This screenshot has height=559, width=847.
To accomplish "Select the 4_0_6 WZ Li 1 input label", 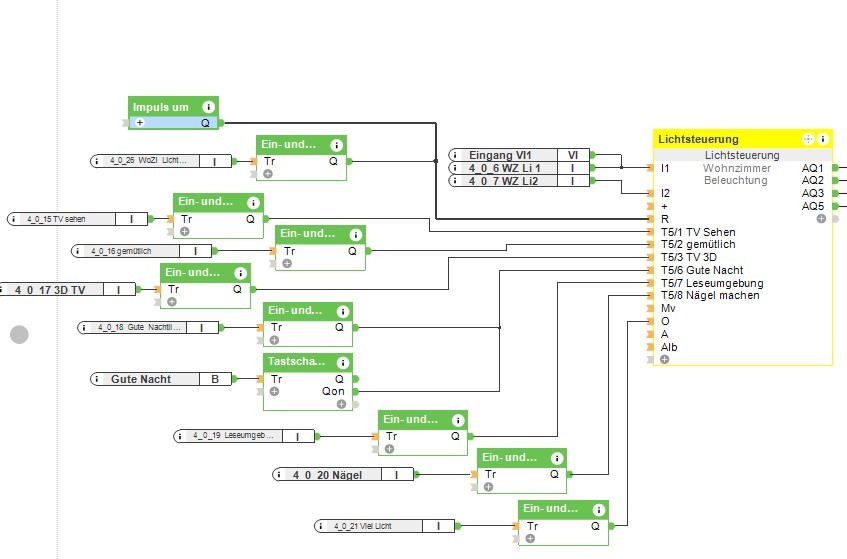I will pyautogui.click(x=504, y=168).
